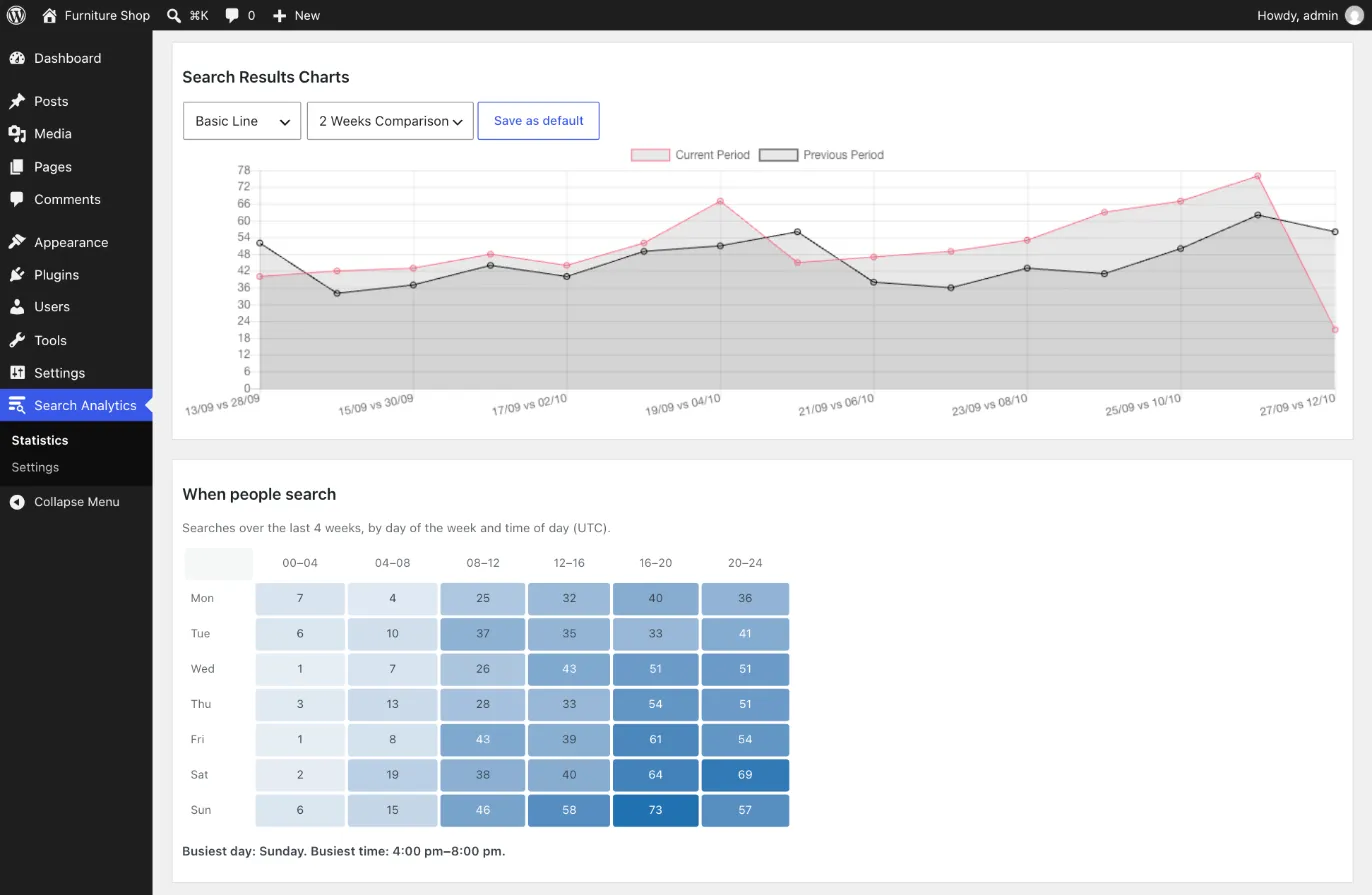Open Settings under Search Analytics
Screen dimensions: 1372x895
35,467
